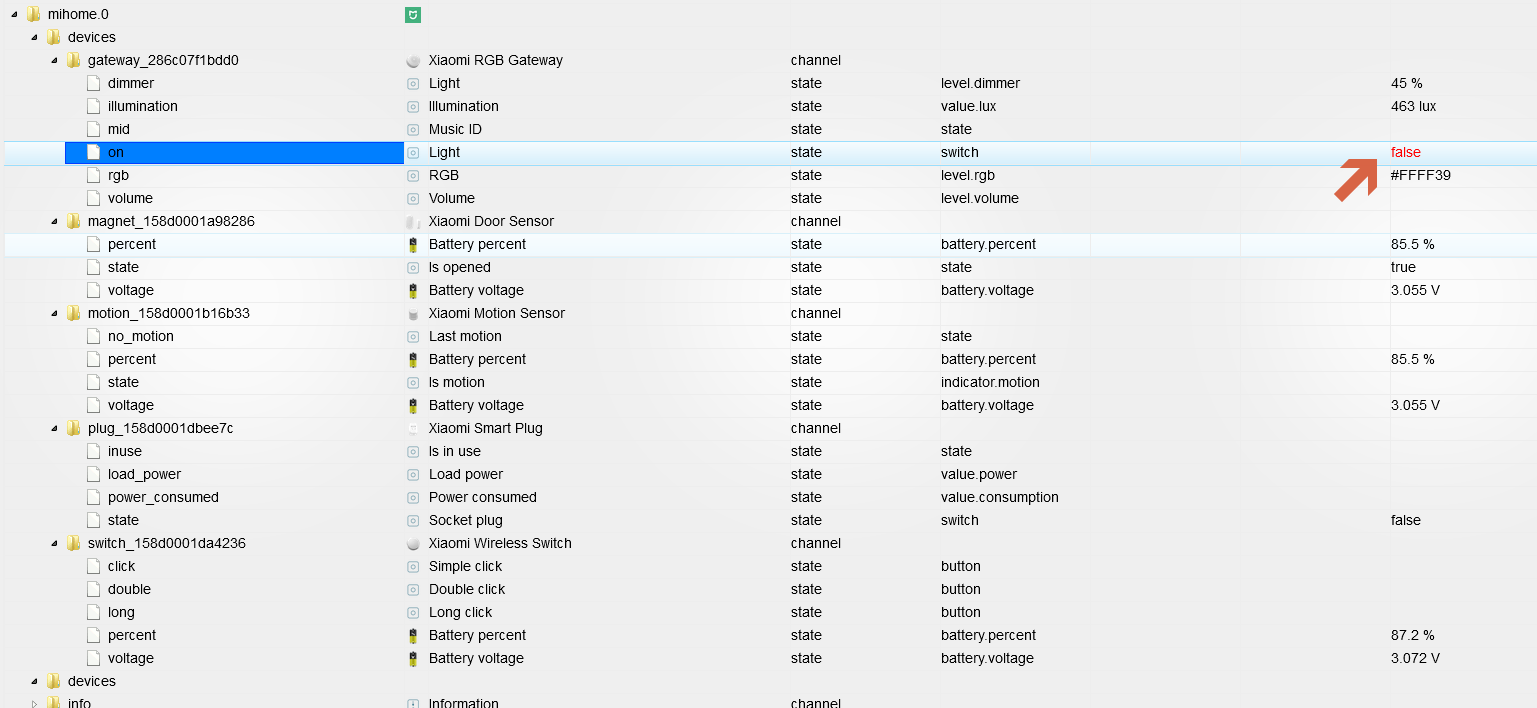
Task: Click the '45 %' dimmer value
Action: tap(1406, 83)
